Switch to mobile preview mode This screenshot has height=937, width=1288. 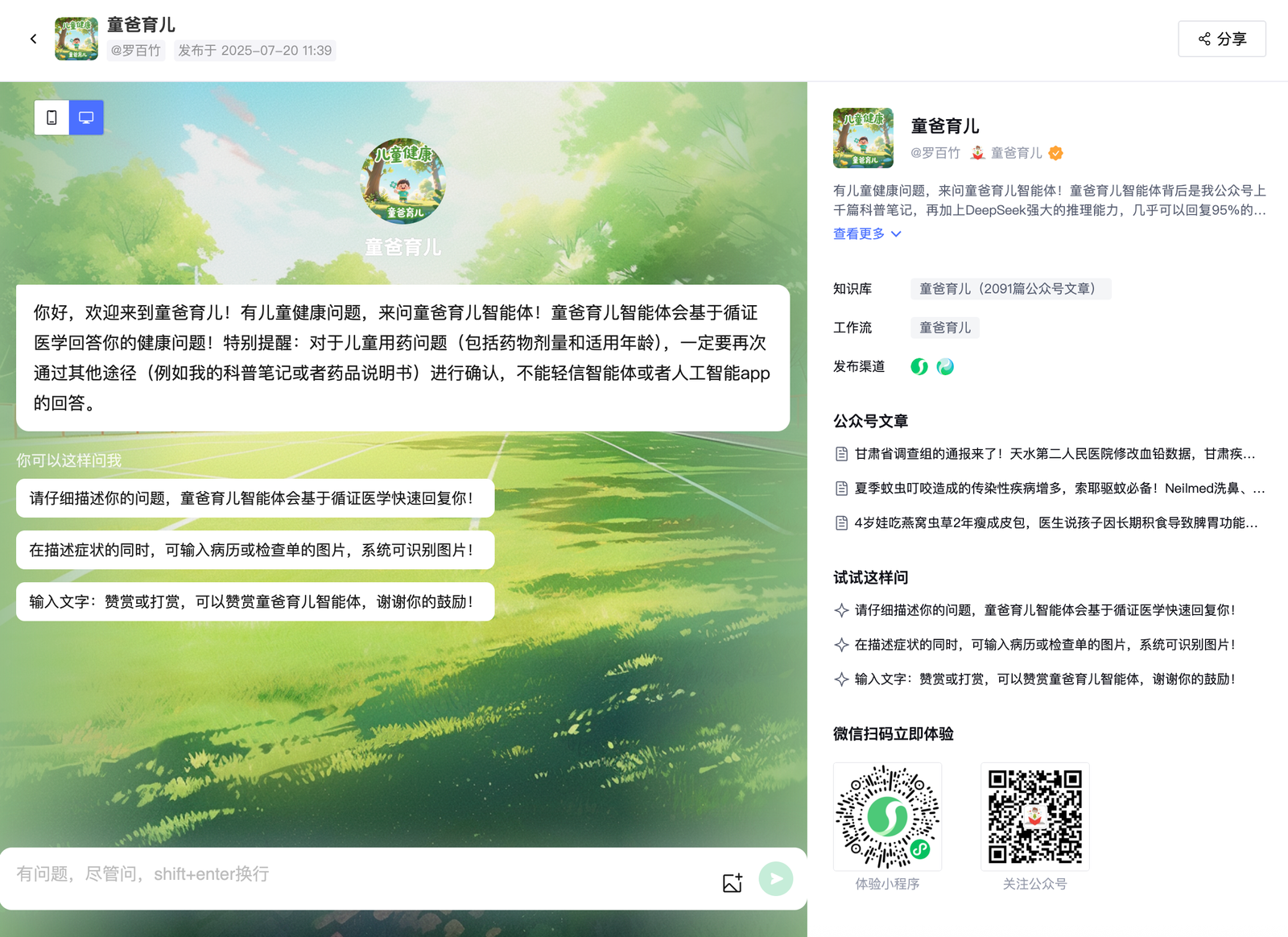tap(52, 118)
